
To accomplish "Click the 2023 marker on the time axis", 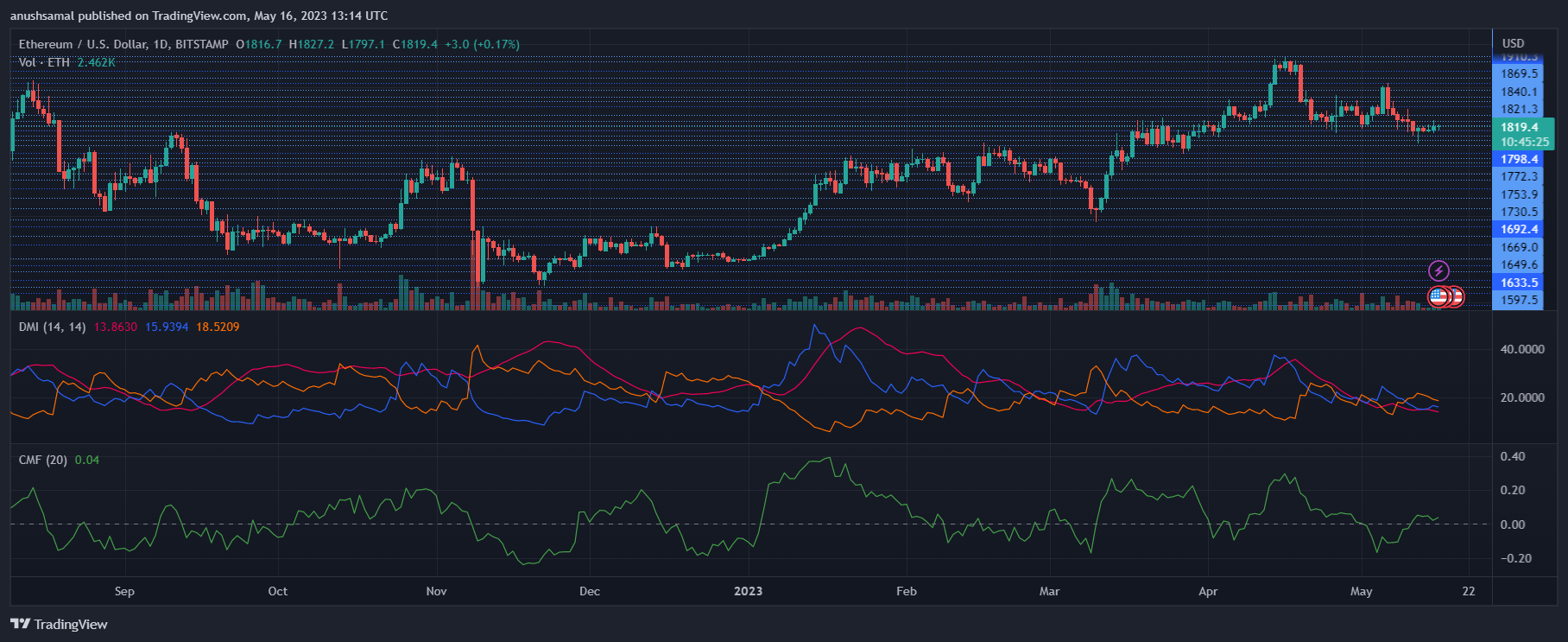I will [x=748, y=591].
